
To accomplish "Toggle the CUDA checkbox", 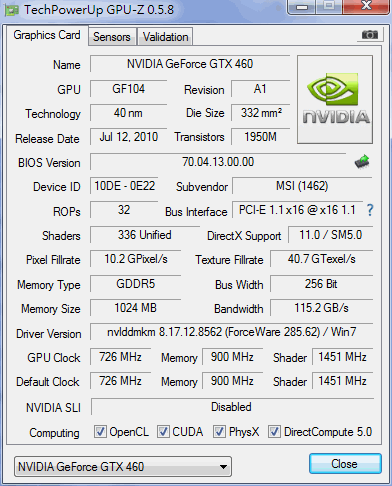I will point(163,431).
